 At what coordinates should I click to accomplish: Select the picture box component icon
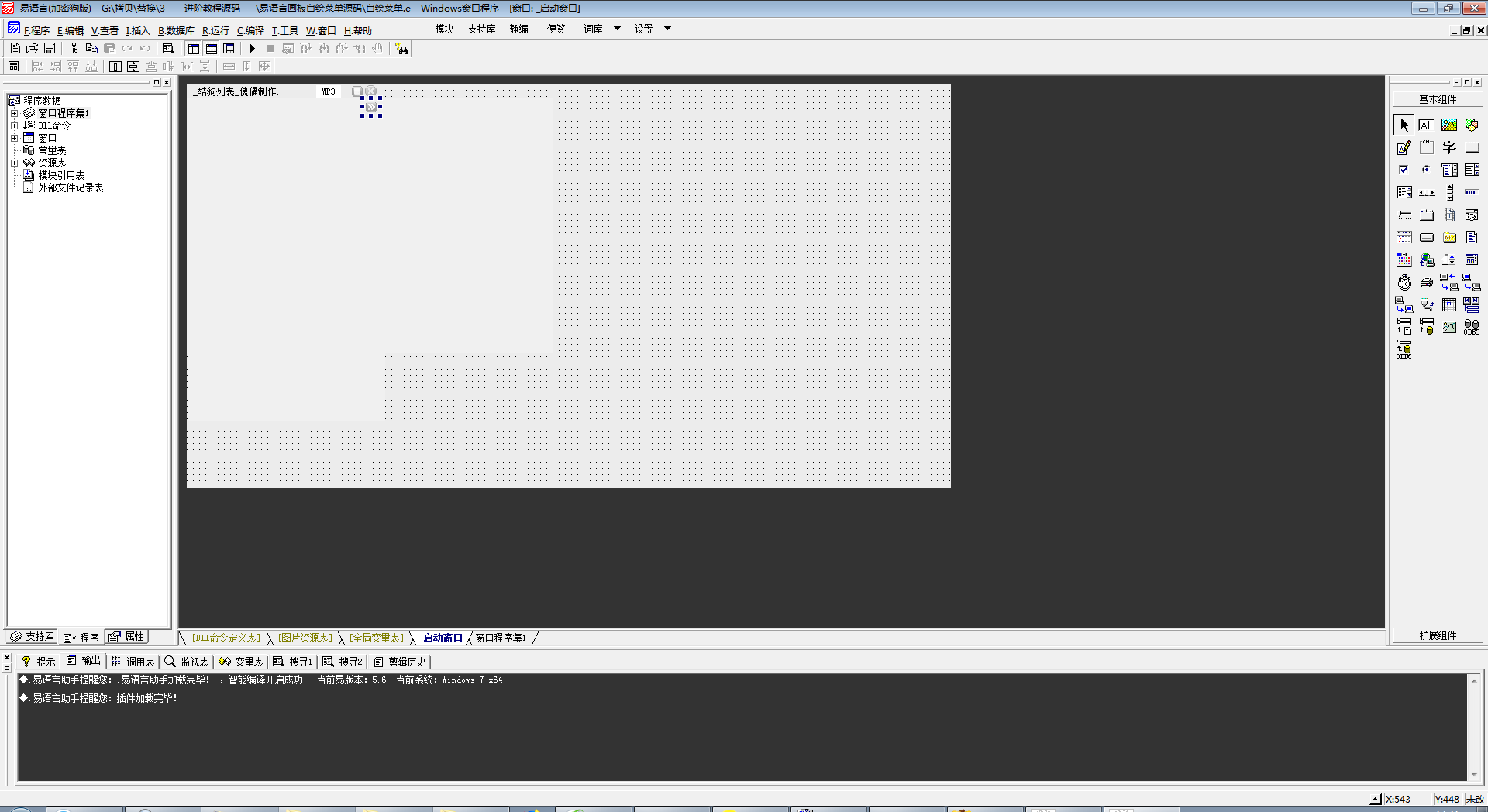1449,125
